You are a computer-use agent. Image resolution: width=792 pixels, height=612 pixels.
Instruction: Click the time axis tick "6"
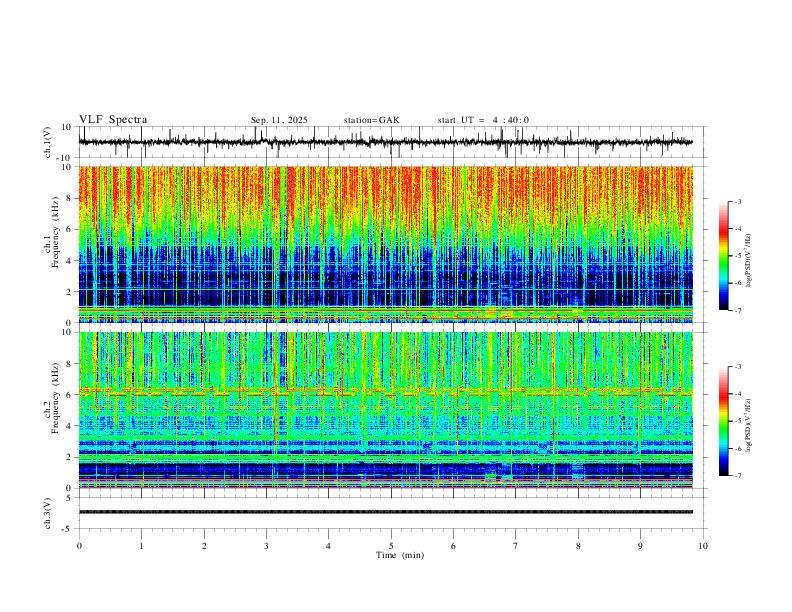pyautogui.click(x=453, y=546)
